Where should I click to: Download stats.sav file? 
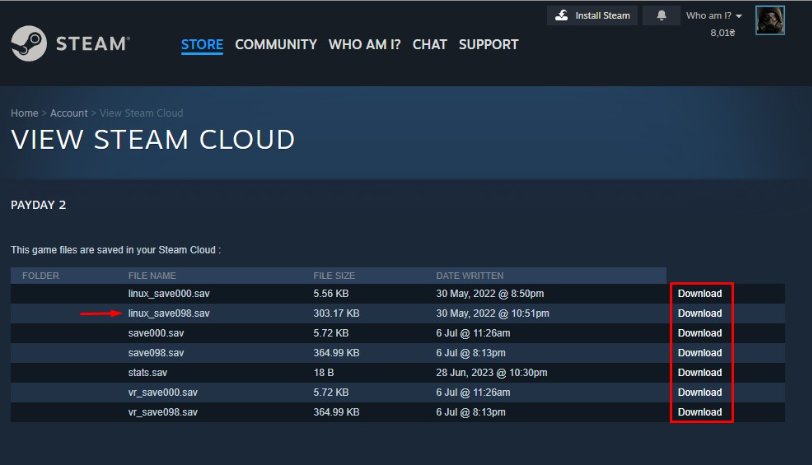(x=699, y=372)
